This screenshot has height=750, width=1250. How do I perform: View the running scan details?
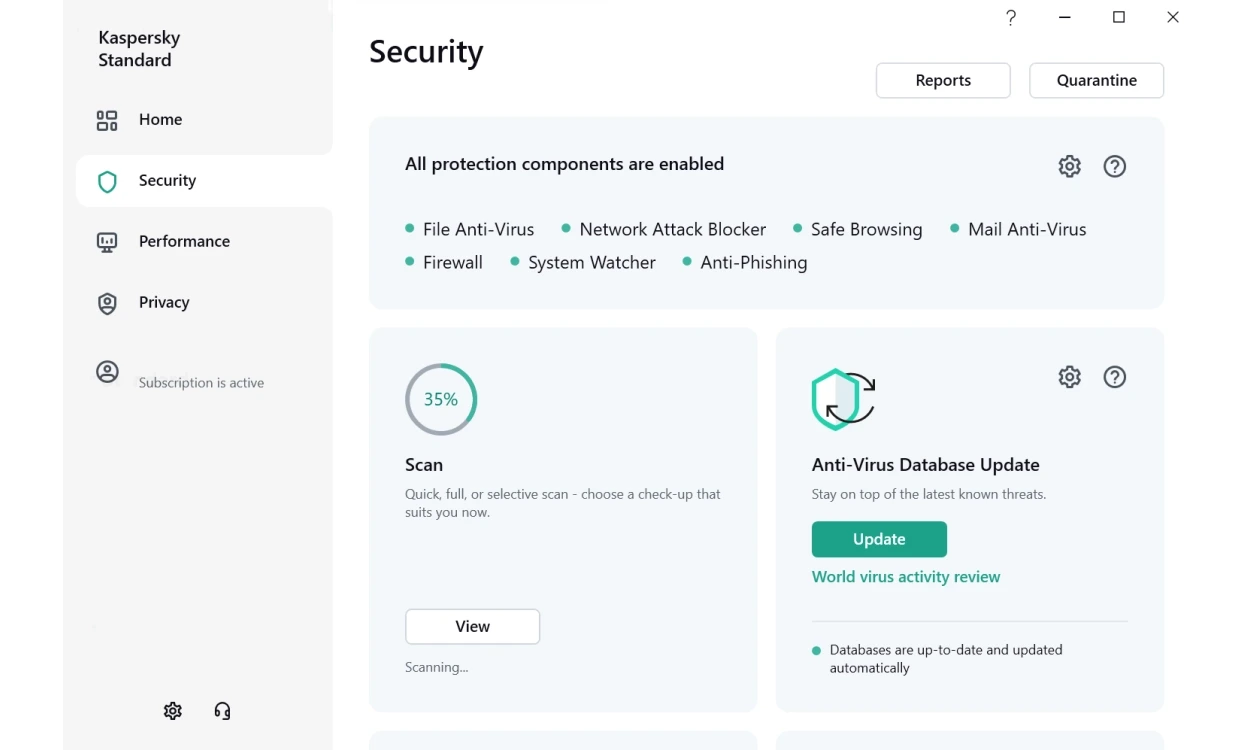[x=473, y=627]
